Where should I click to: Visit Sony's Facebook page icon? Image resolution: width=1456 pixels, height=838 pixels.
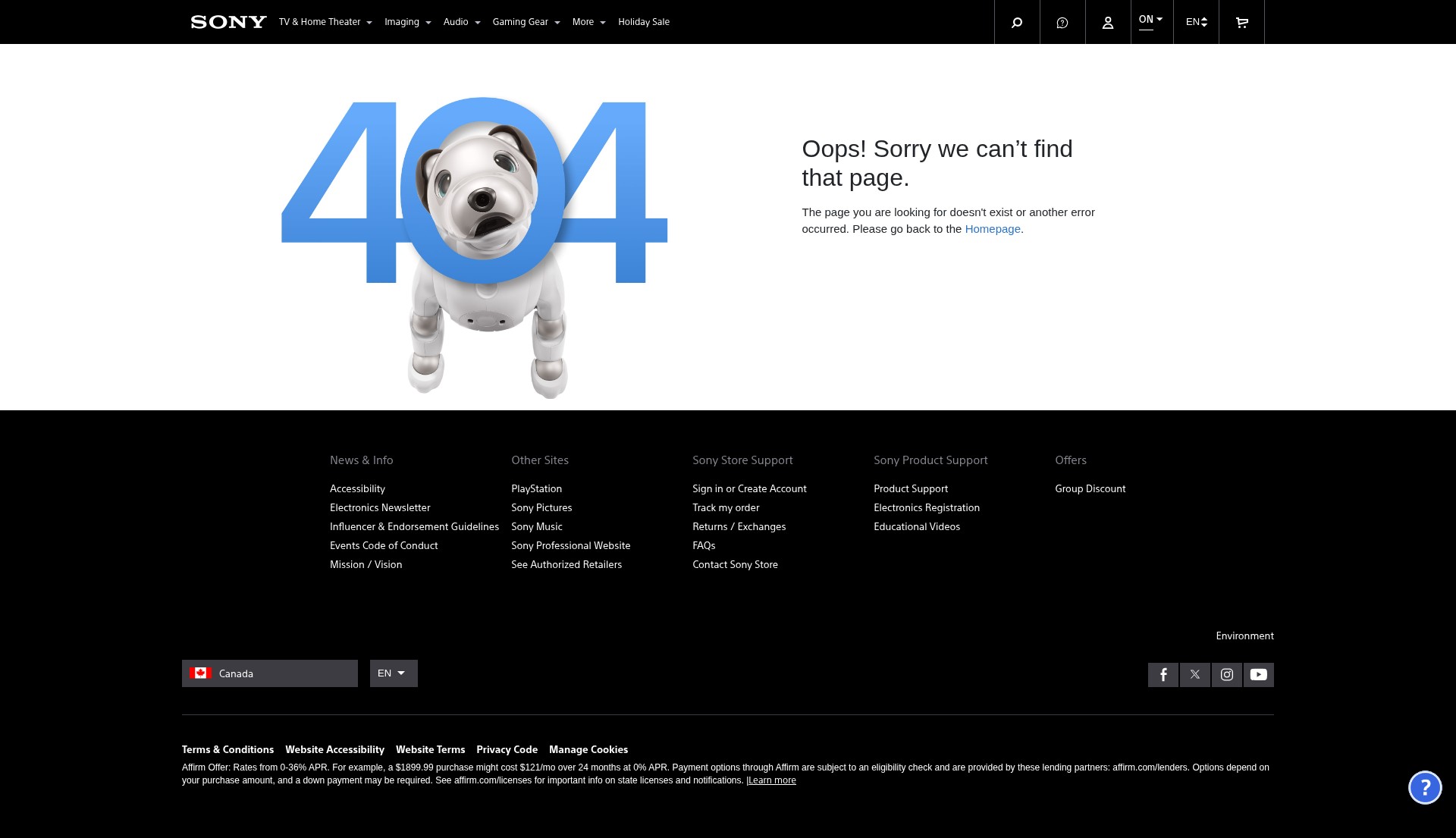1163,674
